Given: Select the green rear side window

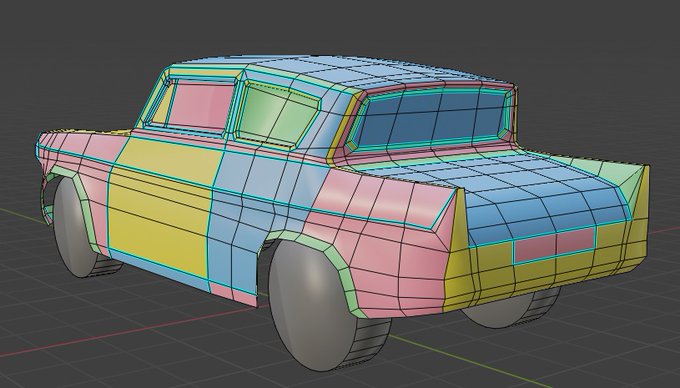Looking at the screenshot, I should click(278, 114).
